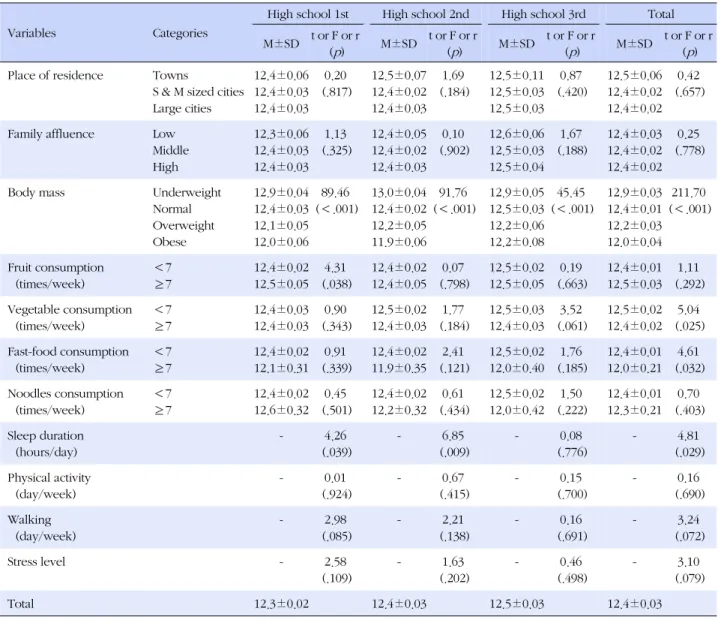Viewport: 724px width, 620px height.
Task: Click the value 1.69 in Place of residence
Action: [453, 75]
